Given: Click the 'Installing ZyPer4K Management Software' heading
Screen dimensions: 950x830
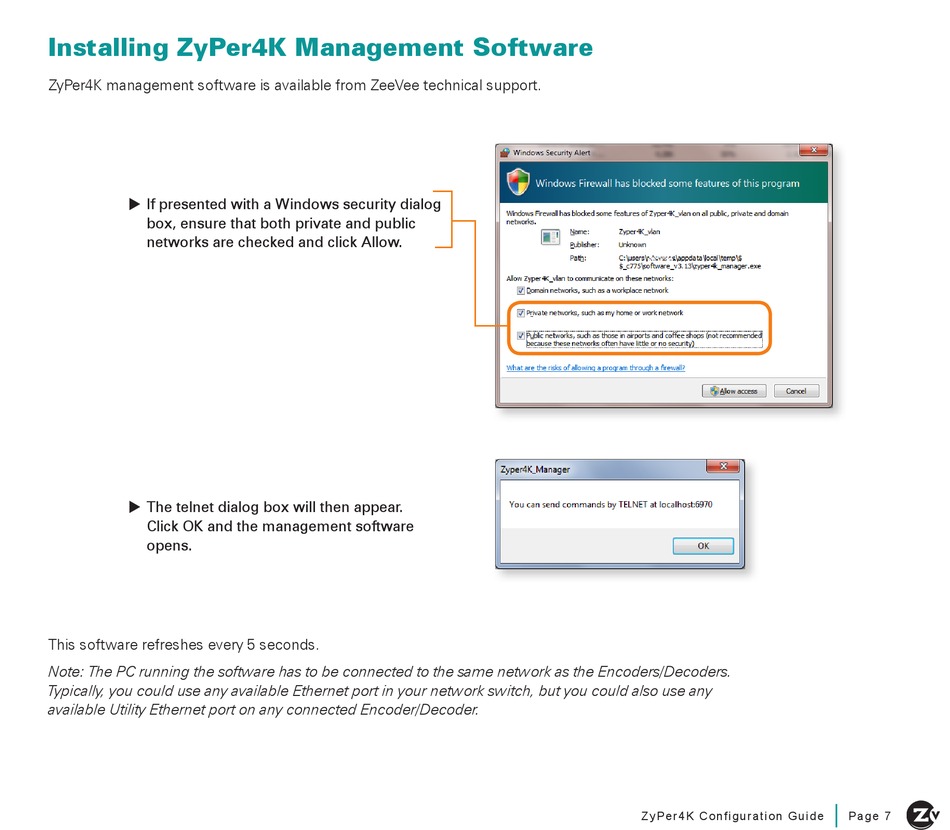Looking at the screenshot, I should [x=321, y=47].
